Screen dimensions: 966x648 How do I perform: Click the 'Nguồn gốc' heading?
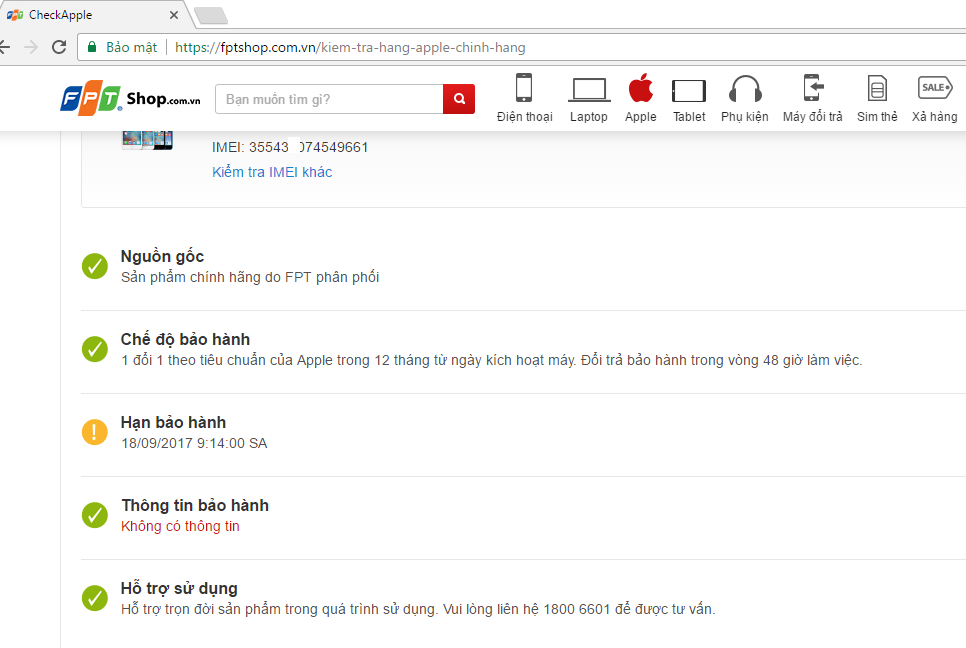[162, 256]
